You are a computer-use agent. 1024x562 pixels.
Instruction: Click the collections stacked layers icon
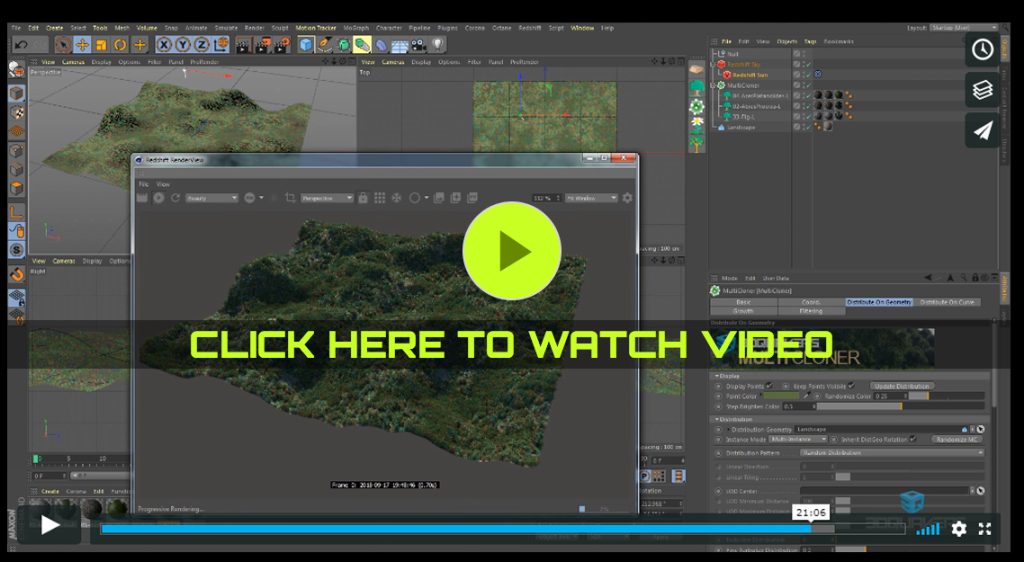(x=982, y=90)
